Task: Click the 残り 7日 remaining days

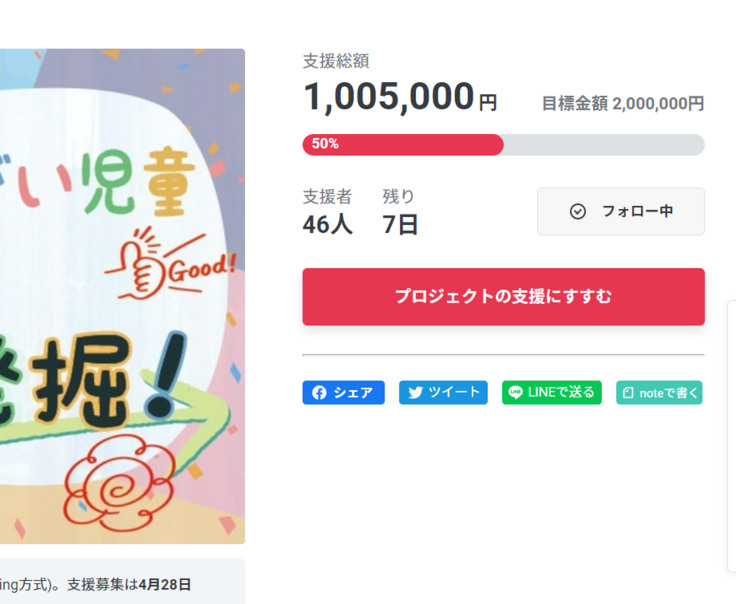Action: (x=400, y=225)
